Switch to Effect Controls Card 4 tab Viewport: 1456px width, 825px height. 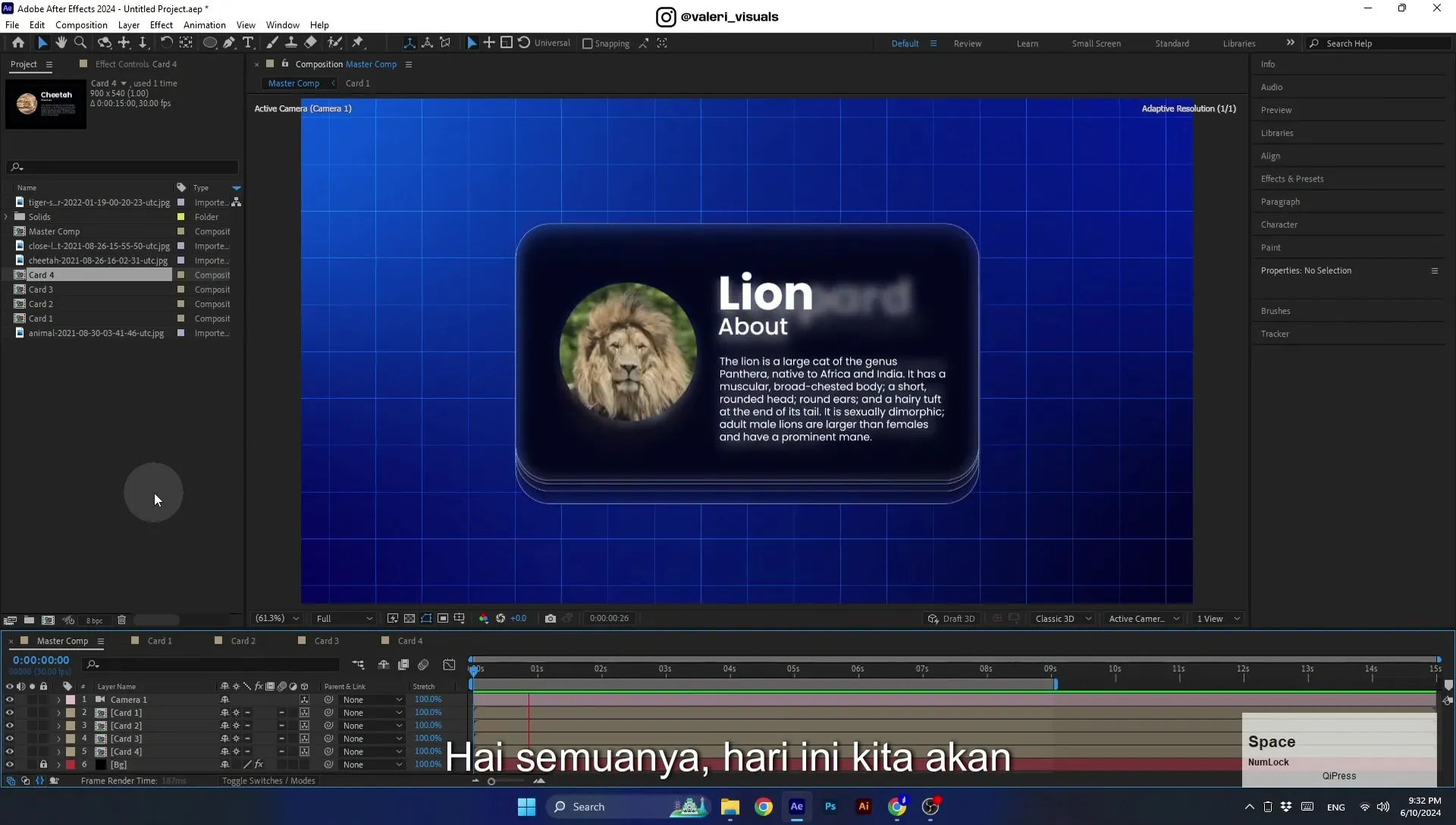136,64
